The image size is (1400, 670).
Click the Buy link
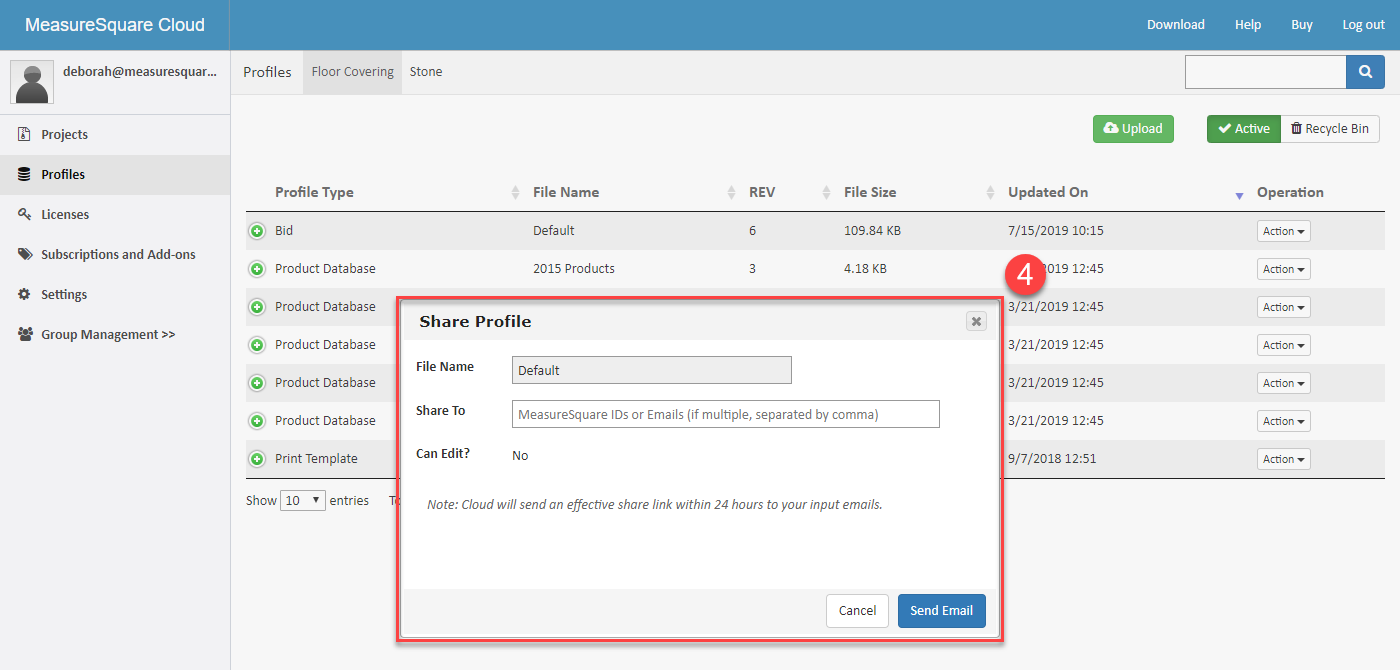click(1302, 25)
